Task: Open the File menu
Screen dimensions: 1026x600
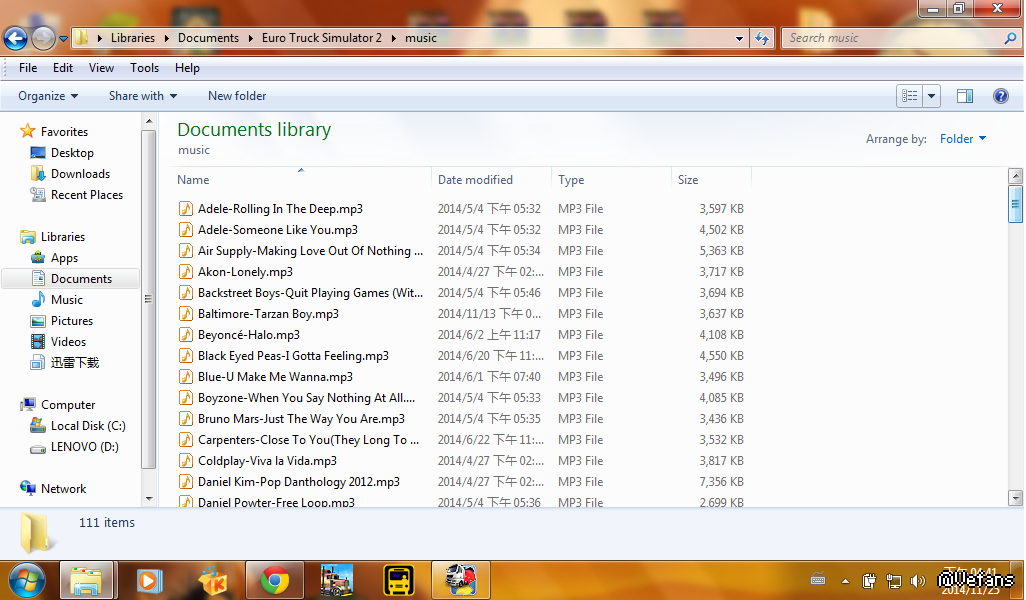Action: [x=28, y=68]
